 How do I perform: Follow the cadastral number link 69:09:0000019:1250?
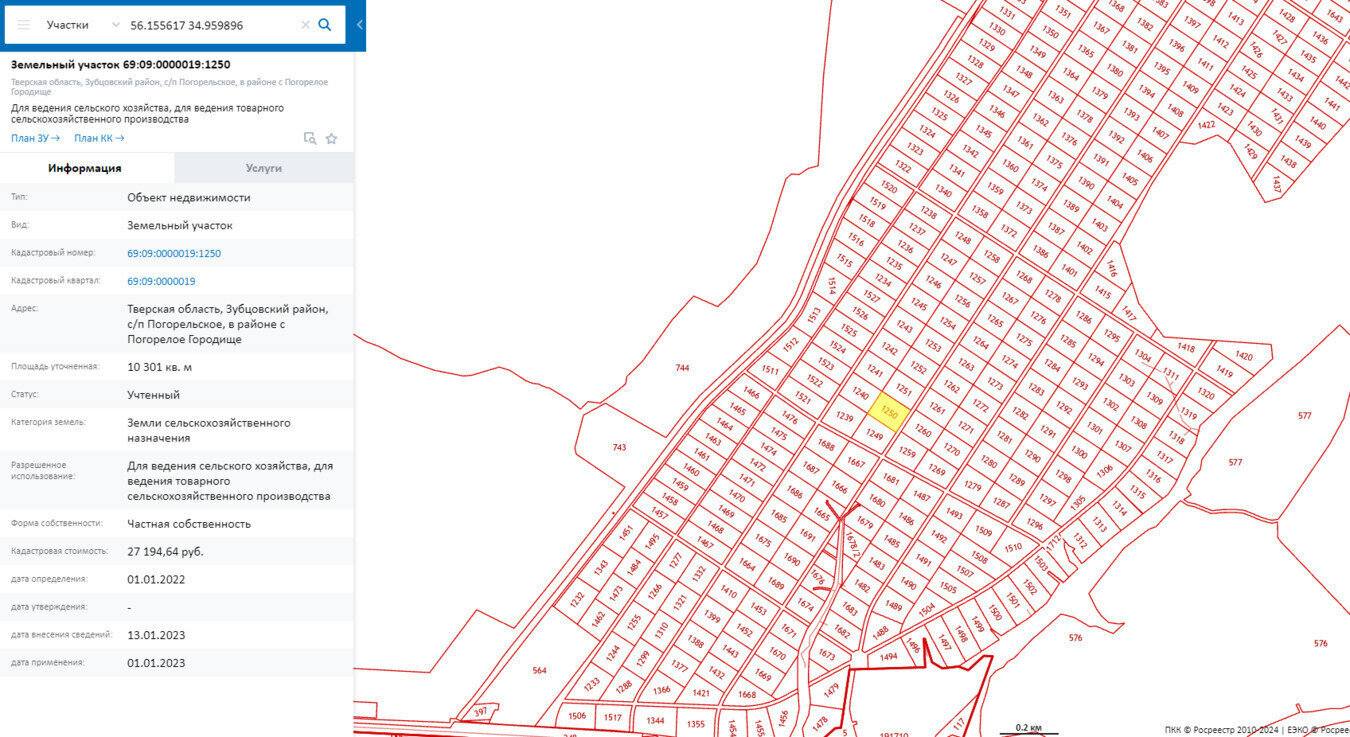(x=174, y=254)
